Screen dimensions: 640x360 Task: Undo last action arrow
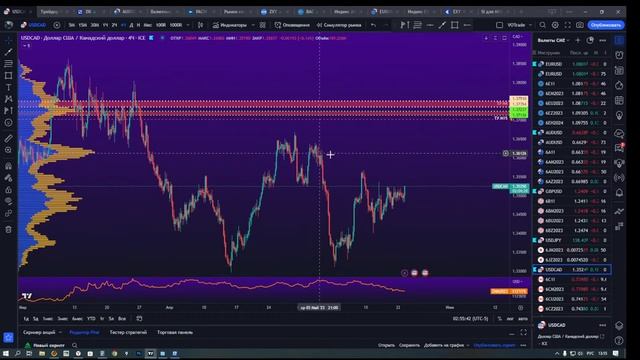[373, 25]
